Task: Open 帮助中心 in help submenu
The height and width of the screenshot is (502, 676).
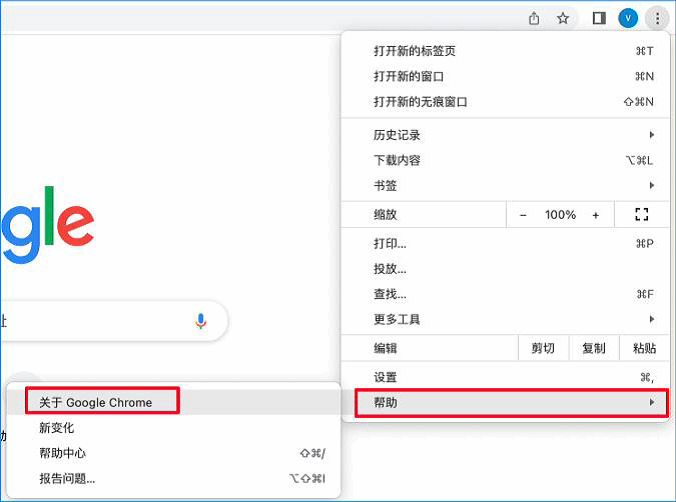Action: (x=62, y=453)
